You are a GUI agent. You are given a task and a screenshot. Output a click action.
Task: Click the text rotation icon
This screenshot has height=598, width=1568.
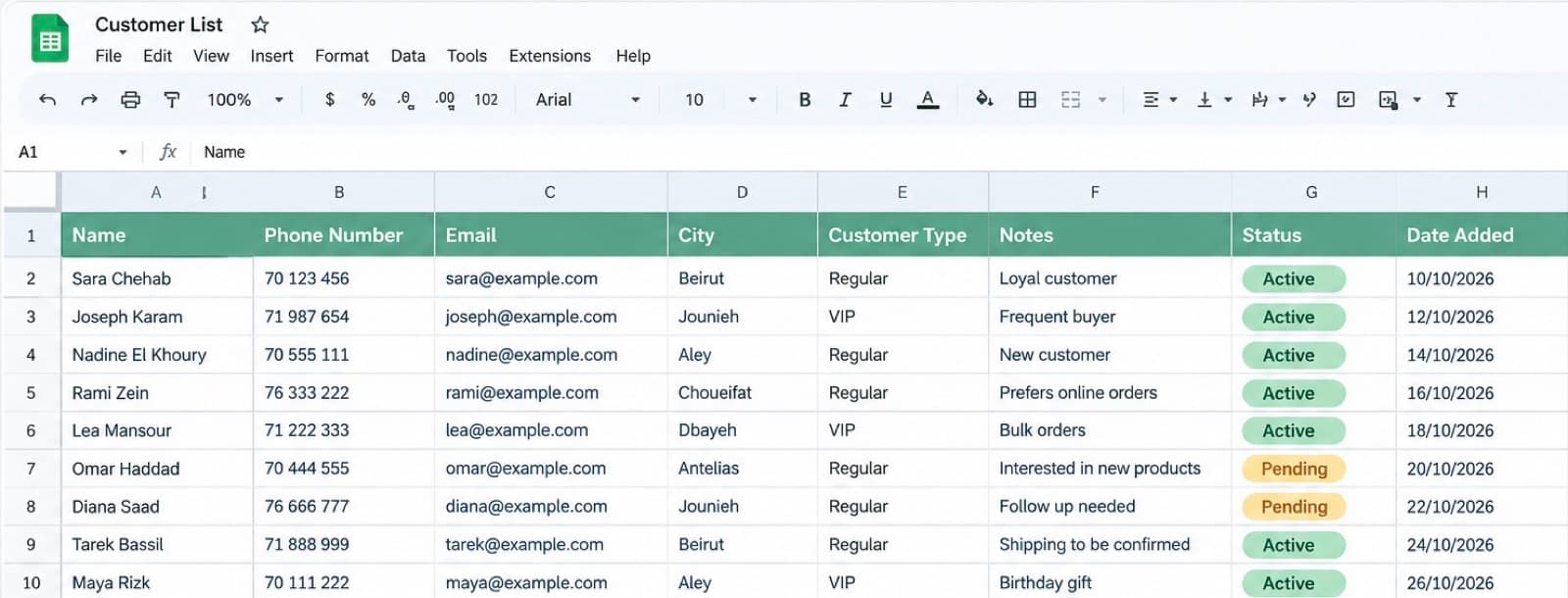pyautogui.click(x=1308, y=99)
